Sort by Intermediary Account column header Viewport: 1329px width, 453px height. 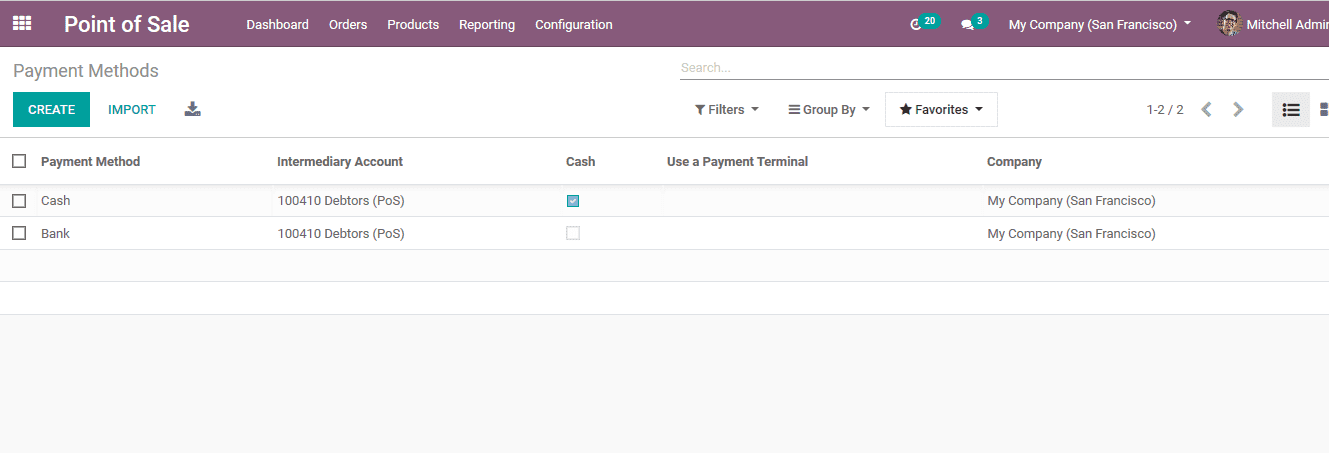(x=340, y=161)
